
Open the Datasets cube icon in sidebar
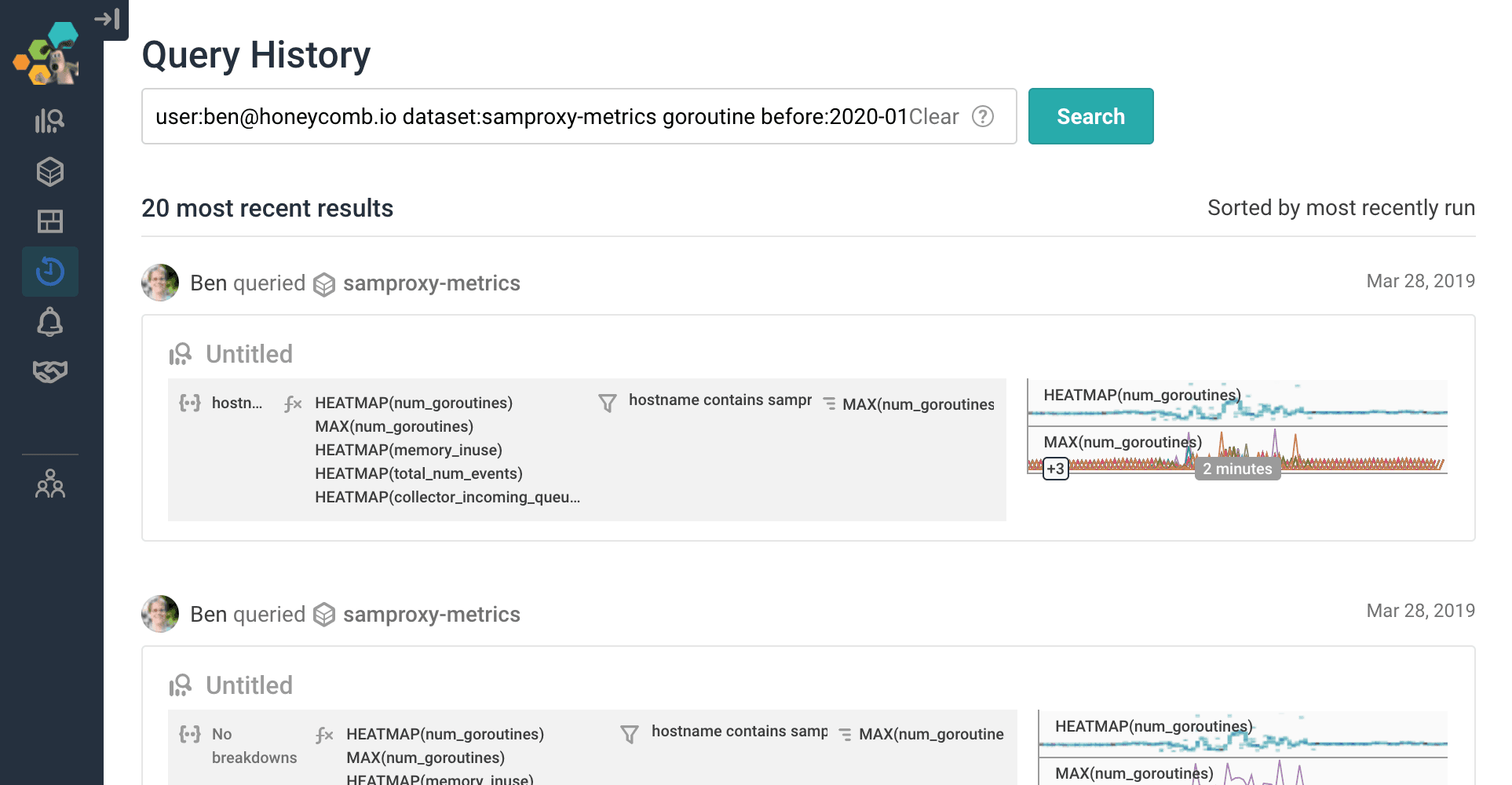click(49, 172)
